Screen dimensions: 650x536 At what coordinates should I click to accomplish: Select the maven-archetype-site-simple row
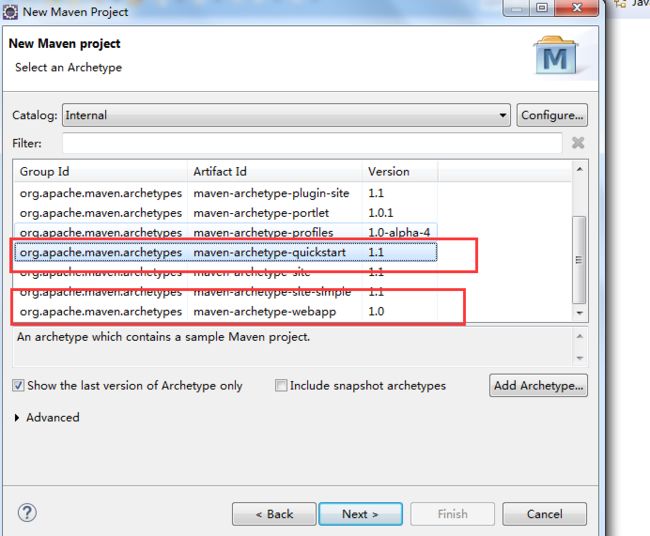coord(226,292)
